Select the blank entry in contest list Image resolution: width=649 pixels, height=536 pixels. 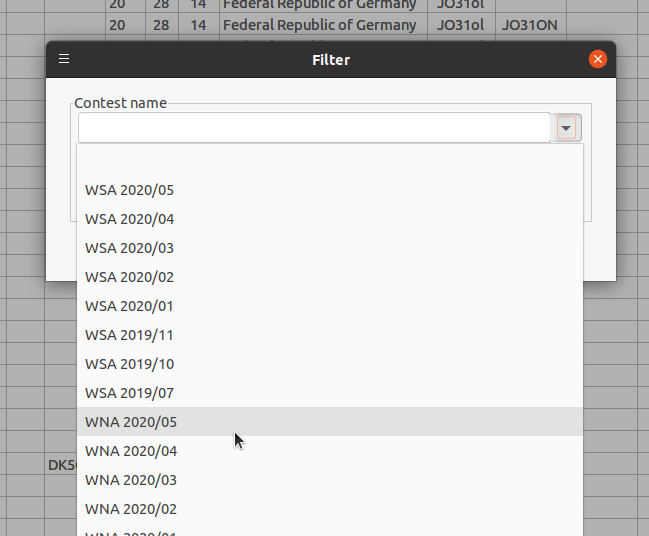tap(330, 161)
